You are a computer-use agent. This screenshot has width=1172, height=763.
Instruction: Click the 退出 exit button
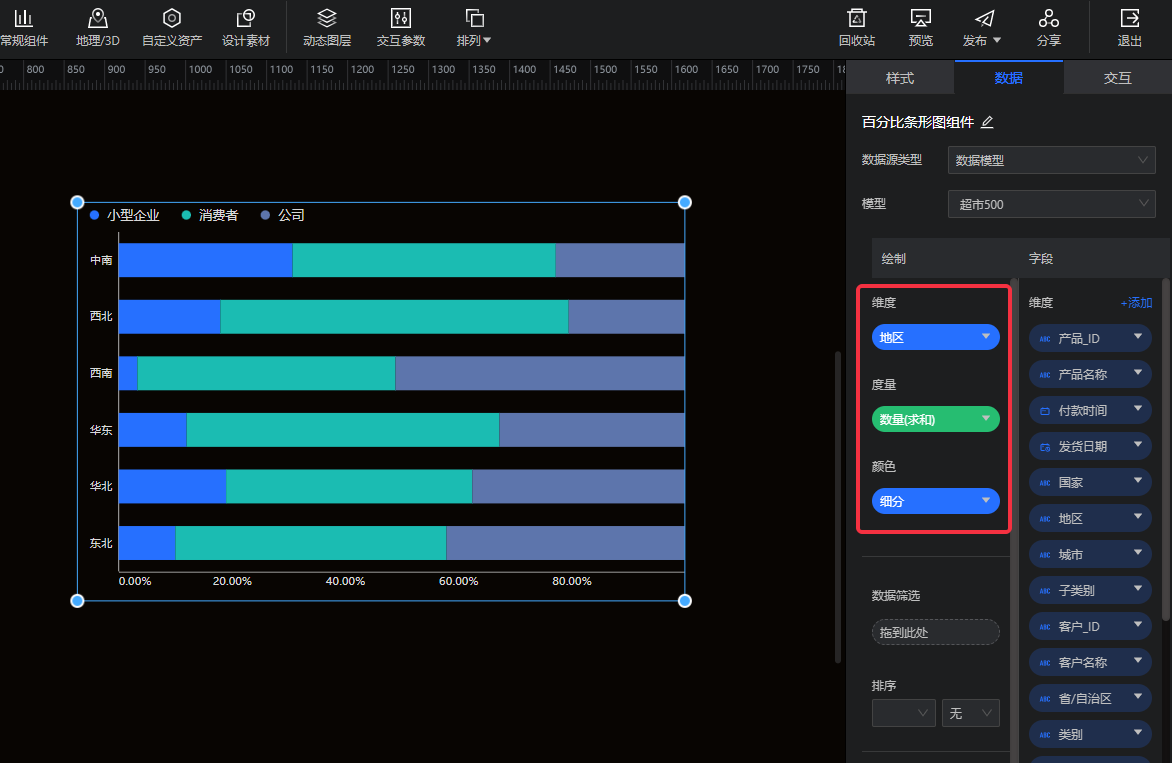(1130, 27)
